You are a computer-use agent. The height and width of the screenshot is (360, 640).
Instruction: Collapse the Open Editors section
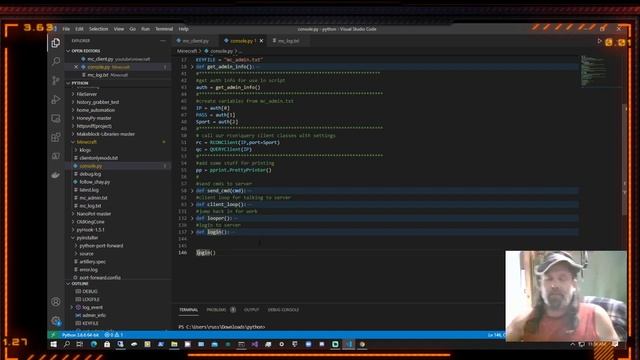coord(85,51)
